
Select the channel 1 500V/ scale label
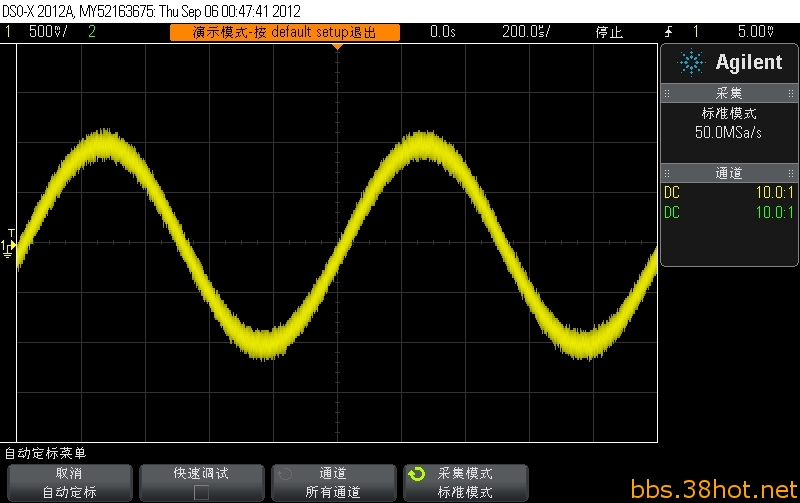click(48, 32)
